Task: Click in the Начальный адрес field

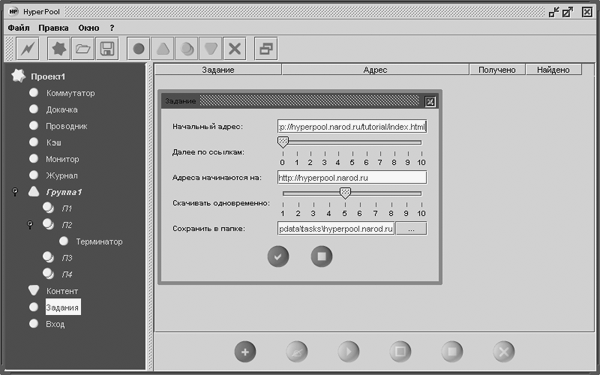Action: (x=352, y=126)
